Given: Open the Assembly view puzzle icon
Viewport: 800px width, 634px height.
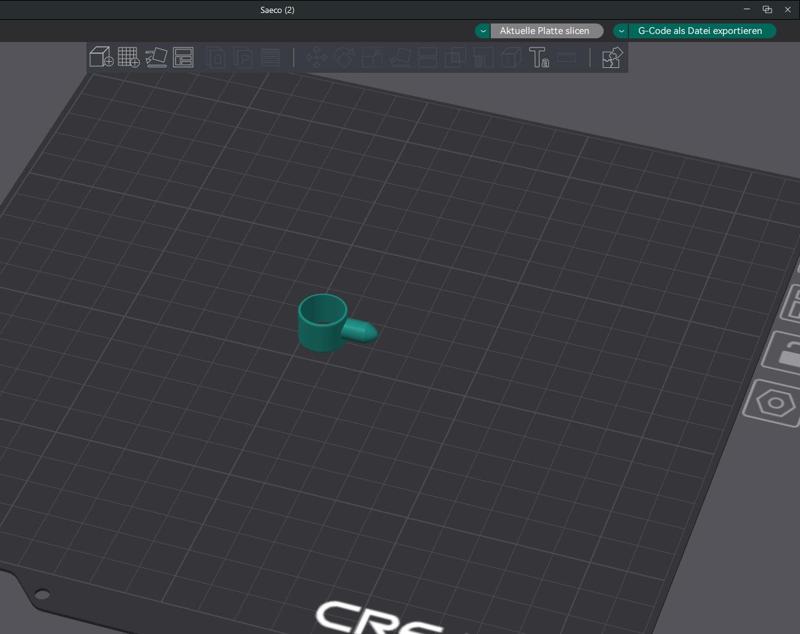Looking at the screenshot, I should tap(612, 58).
